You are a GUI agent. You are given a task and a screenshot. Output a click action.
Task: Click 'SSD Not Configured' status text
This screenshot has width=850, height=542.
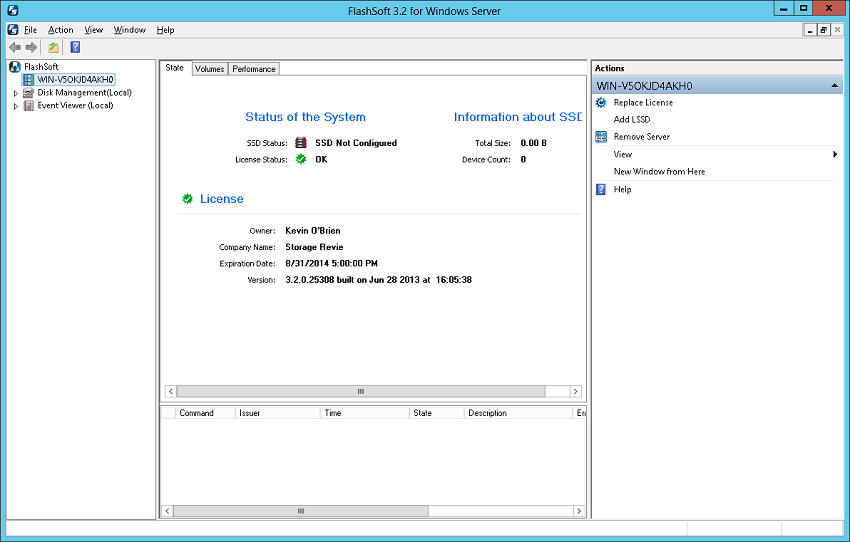point(356,143)
